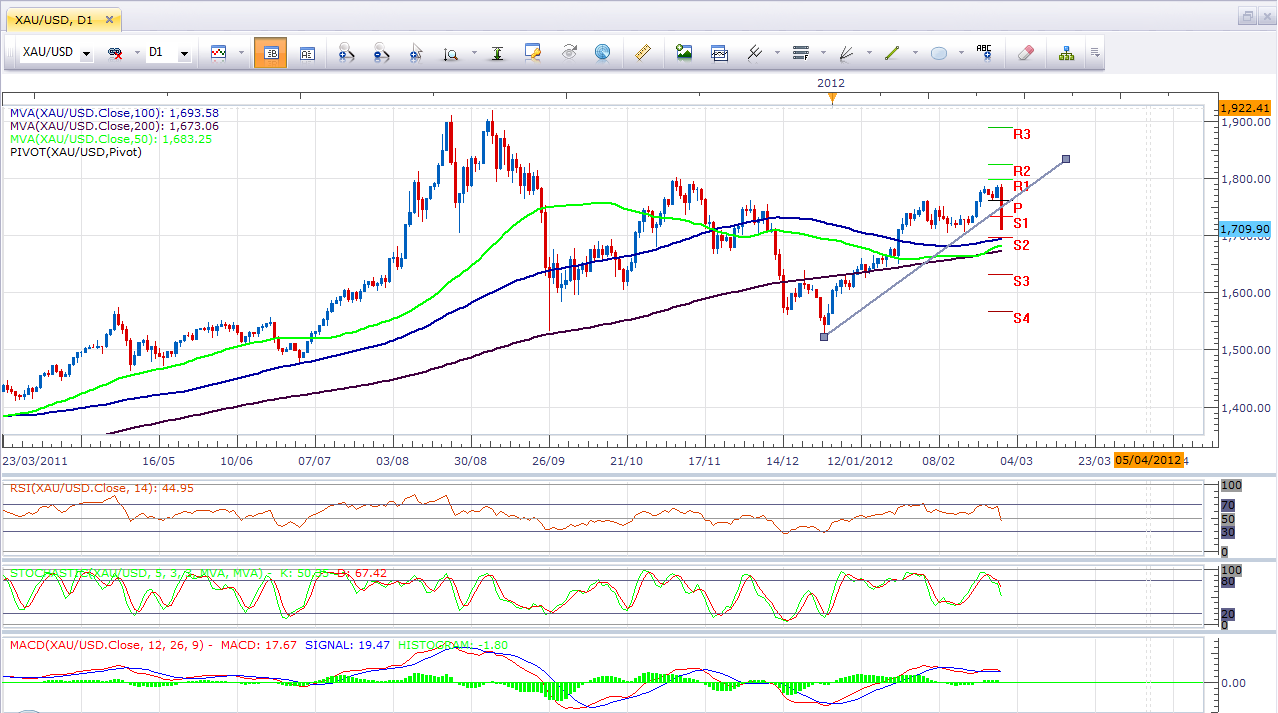
Task: Close the XAU/USD, D1 tab
Action: [x=109, y=19]
